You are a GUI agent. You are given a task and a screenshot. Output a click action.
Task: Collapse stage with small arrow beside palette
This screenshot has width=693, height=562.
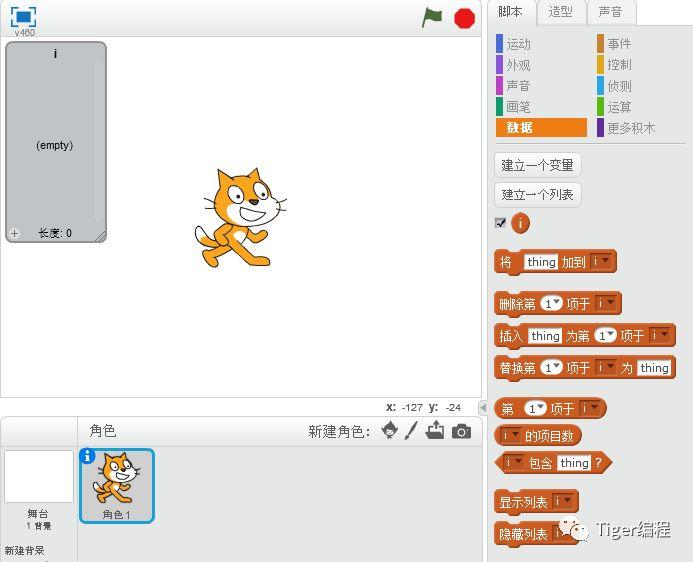(x=483, y=407)
